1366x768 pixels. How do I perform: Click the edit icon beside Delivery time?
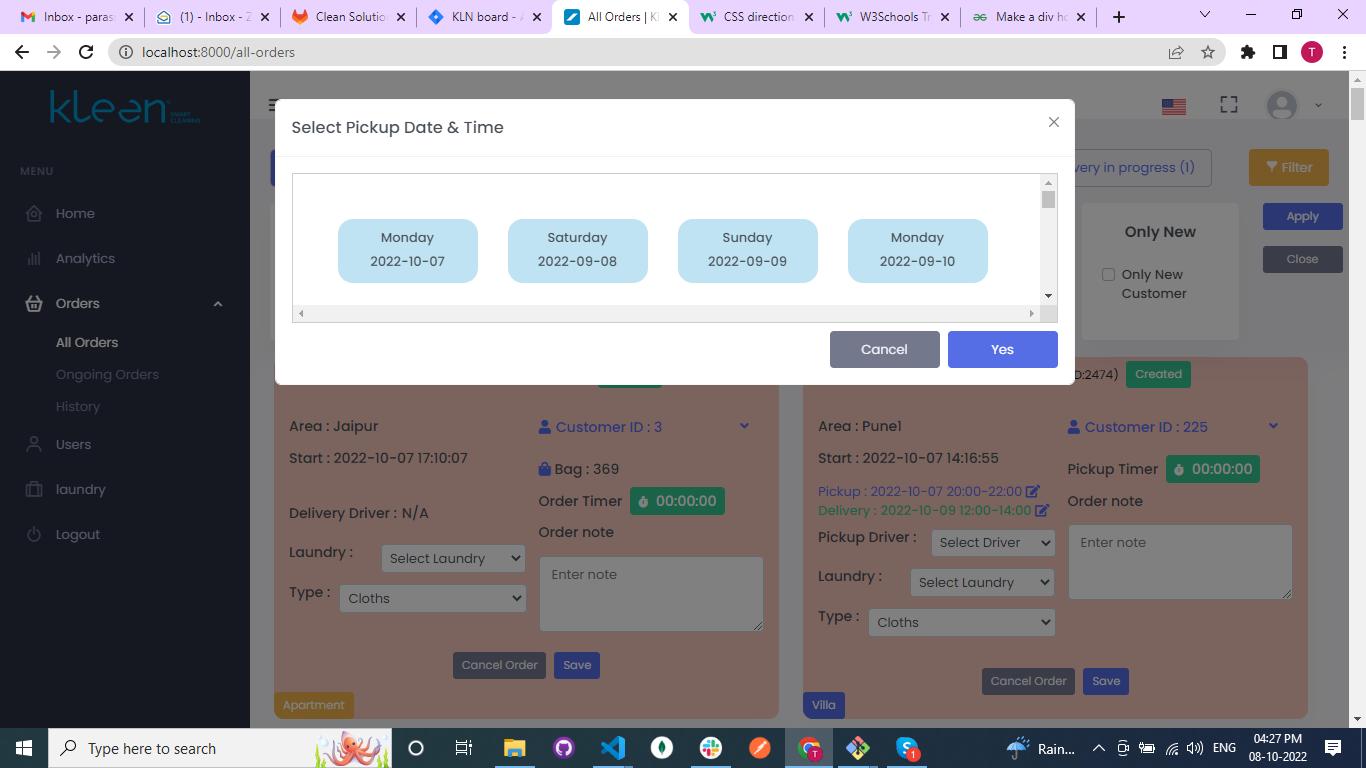(x=1042, y=511)
